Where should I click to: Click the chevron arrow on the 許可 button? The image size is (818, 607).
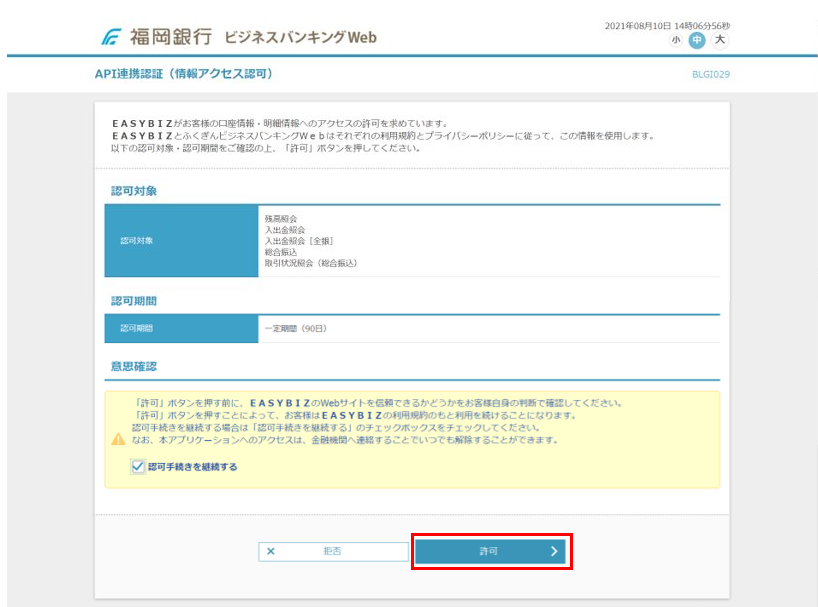coord(553,551)
